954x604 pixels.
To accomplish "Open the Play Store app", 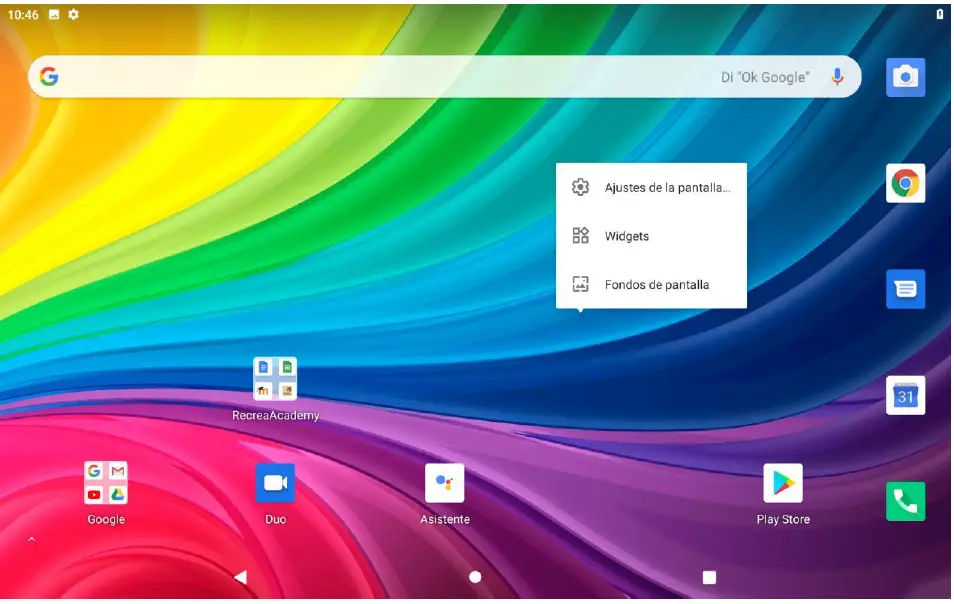I will click(783, 483).
